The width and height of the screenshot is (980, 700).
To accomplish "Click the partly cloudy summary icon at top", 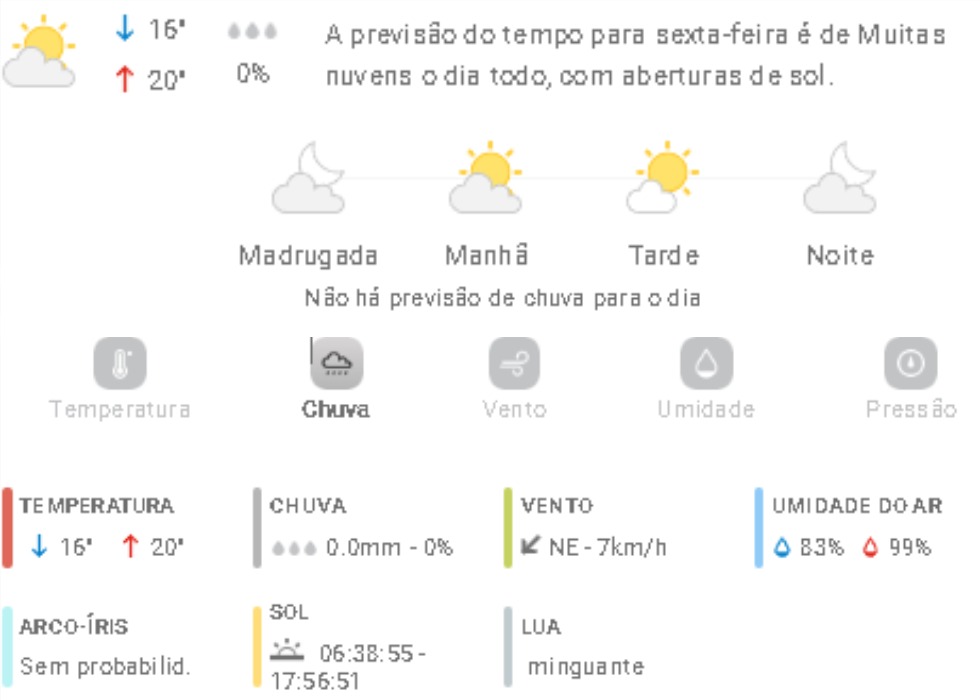I will [40, 53].
